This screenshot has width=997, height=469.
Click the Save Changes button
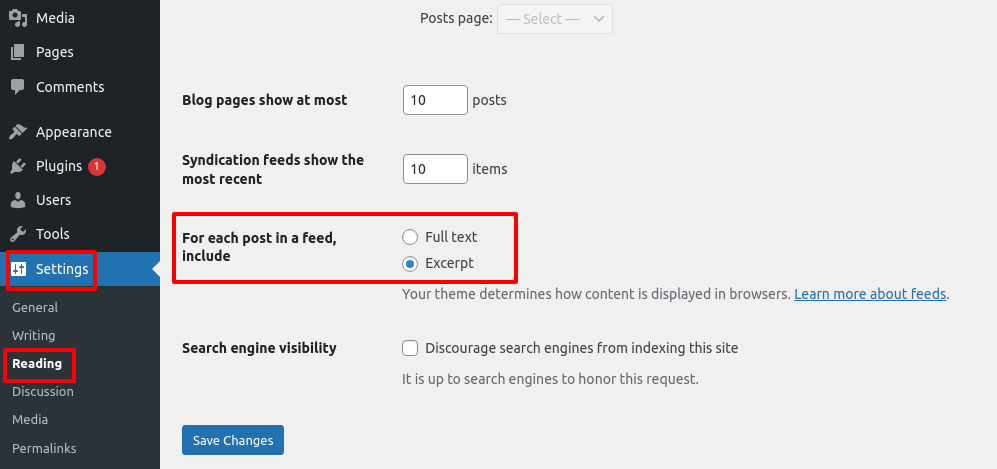233,440
